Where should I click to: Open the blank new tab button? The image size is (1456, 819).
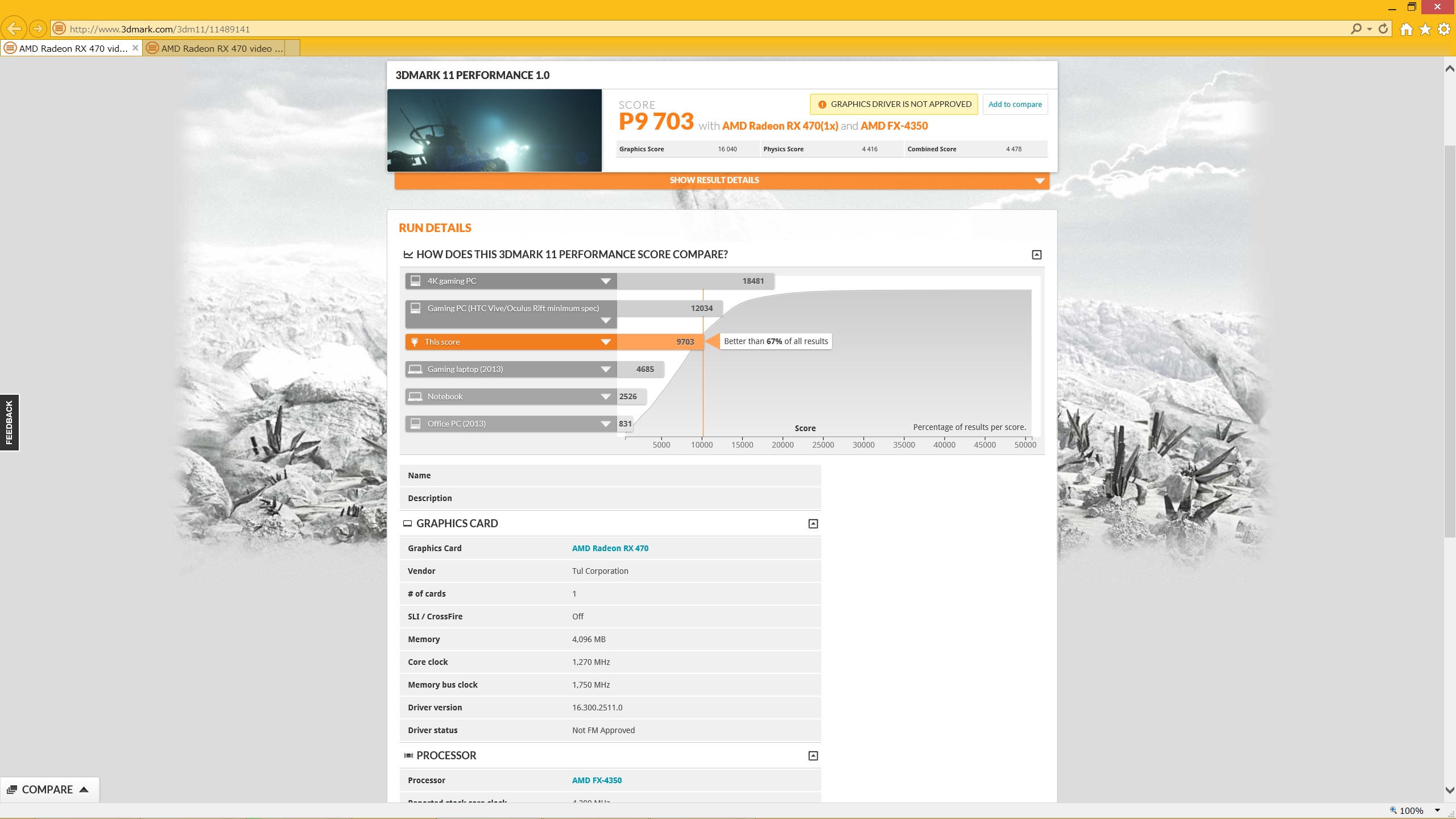click(292, 48)
